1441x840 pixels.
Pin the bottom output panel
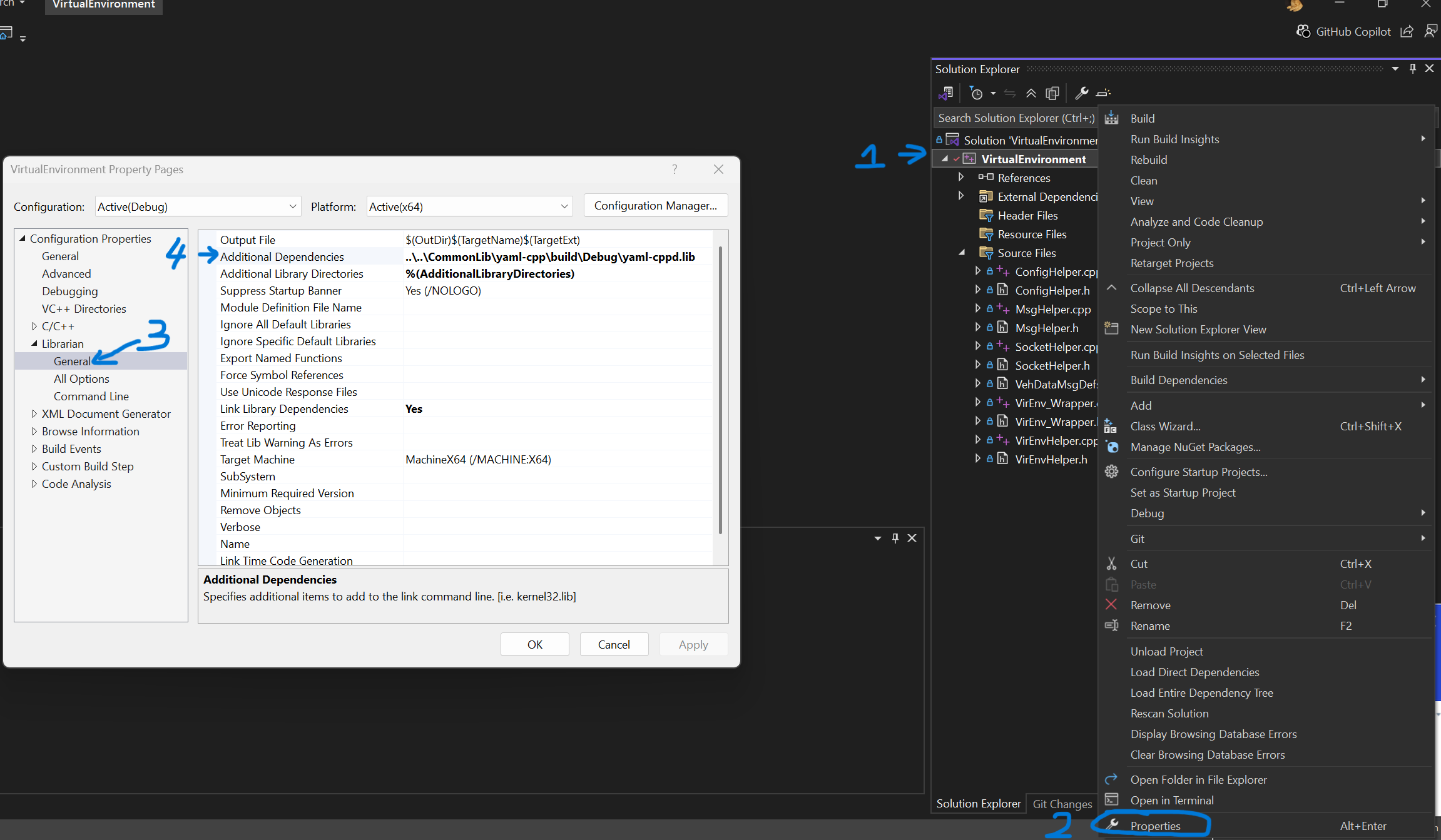click(x=895, y=538)
